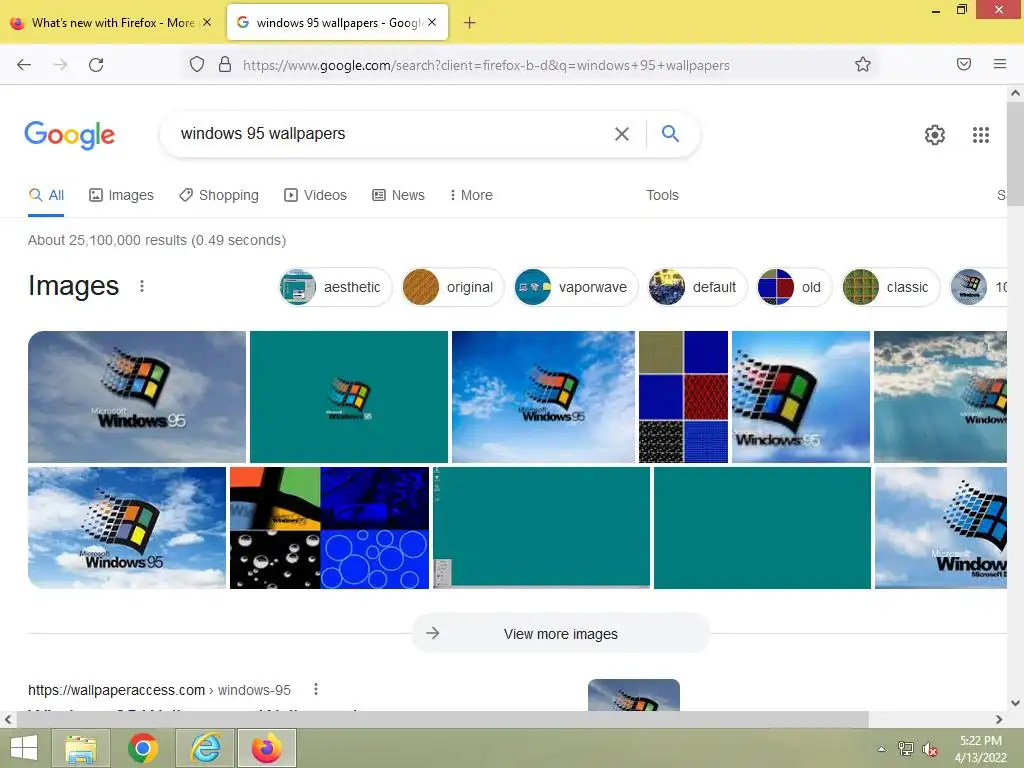Reload the current page

96,65
